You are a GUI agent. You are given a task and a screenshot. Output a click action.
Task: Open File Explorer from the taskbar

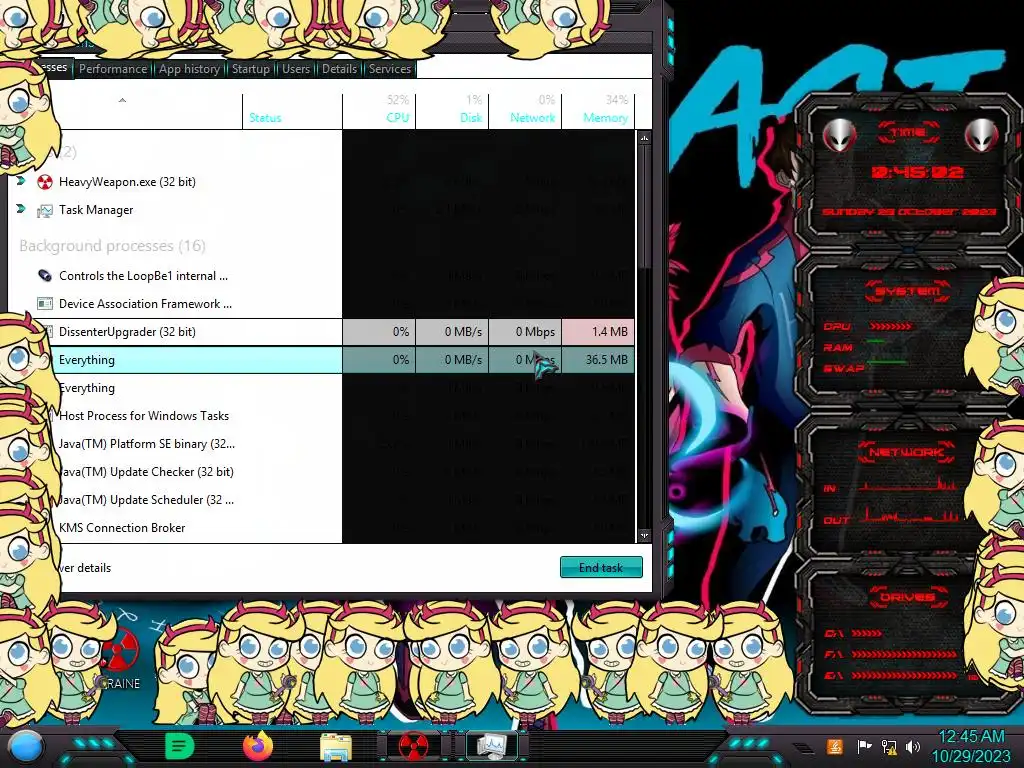coord(336,747)
